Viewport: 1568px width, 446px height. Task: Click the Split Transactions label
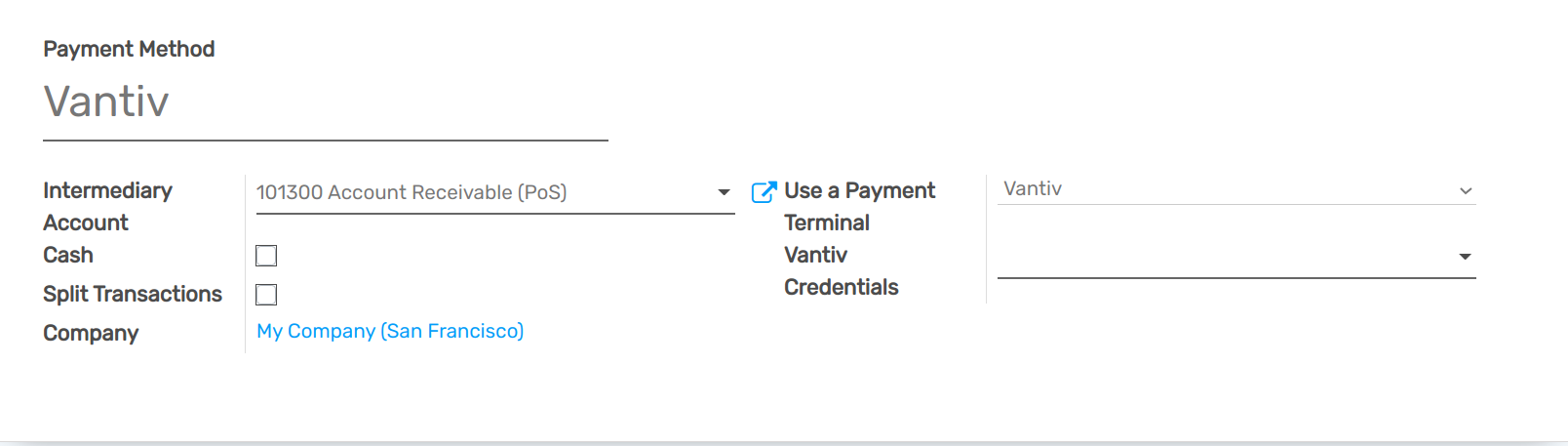[133, 294]
